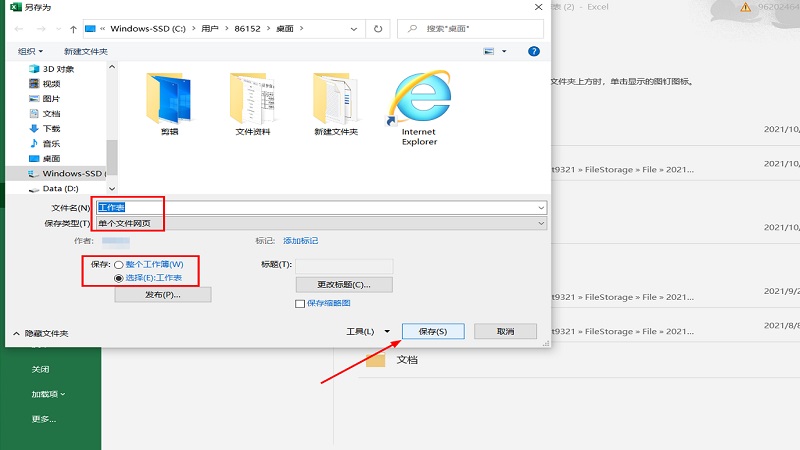Open the 组织 dropdown menu

click(x=31, y=51)
